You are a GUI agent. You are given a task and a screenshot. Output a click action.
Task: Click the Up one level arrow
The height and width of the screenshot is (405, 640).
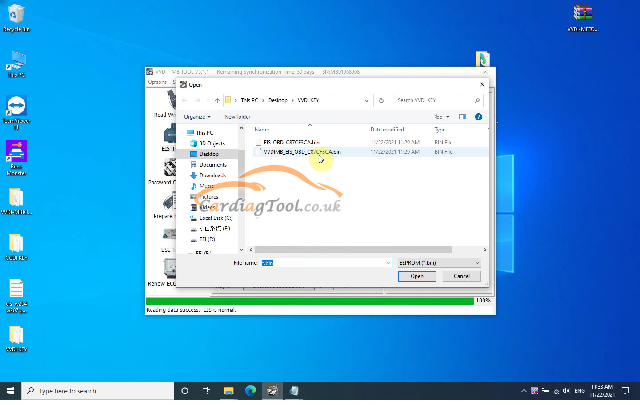coord(217,100)
